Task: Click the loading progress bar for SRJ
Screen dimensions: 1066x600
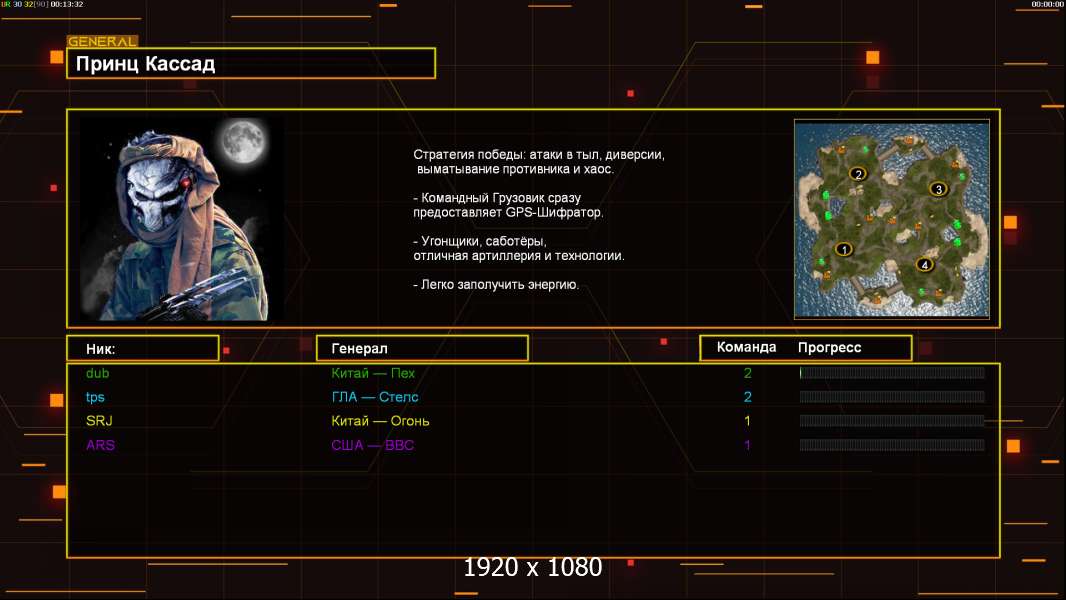Action: 892,421
